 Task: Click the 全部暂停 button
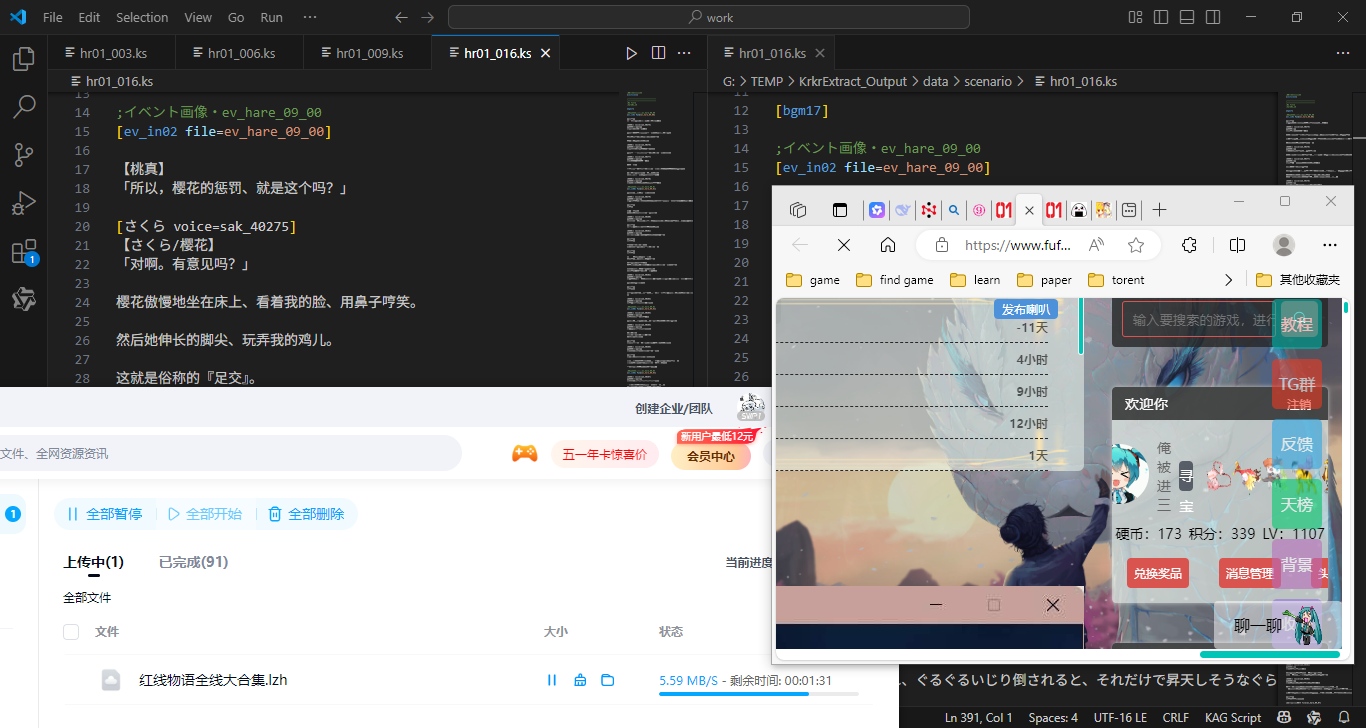point(104,514)
